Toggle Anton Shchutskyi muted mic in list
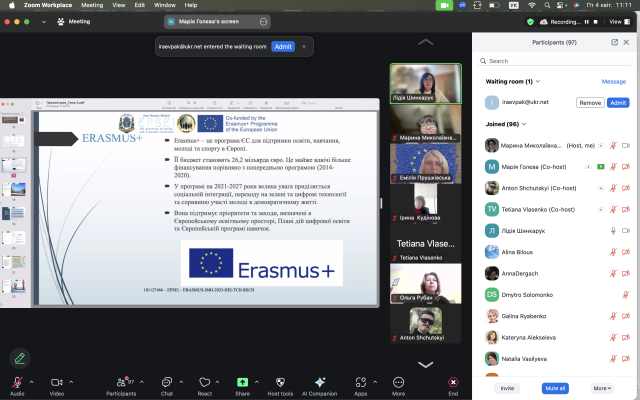Image resolution: width=640 pixels, height=400 pixels. 613,188
